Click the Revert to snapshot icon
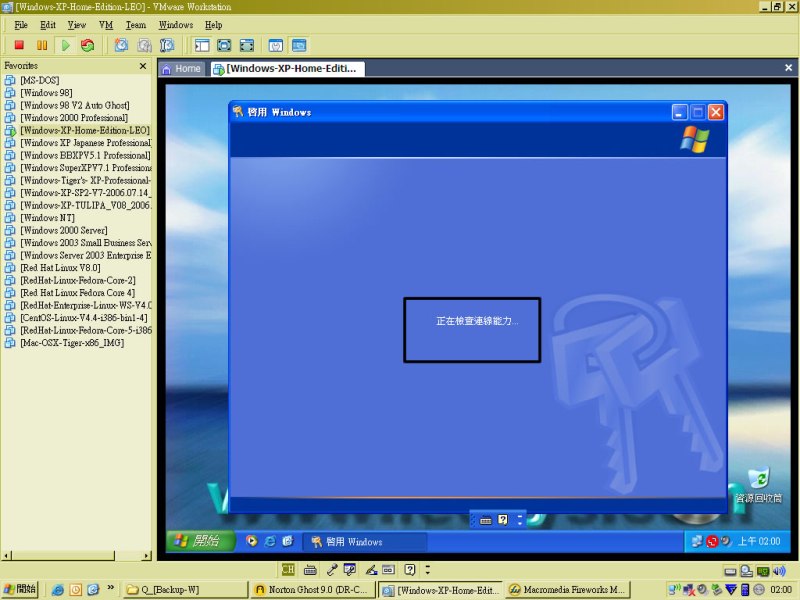Screen dimensions: 800x600 point(144,45)
